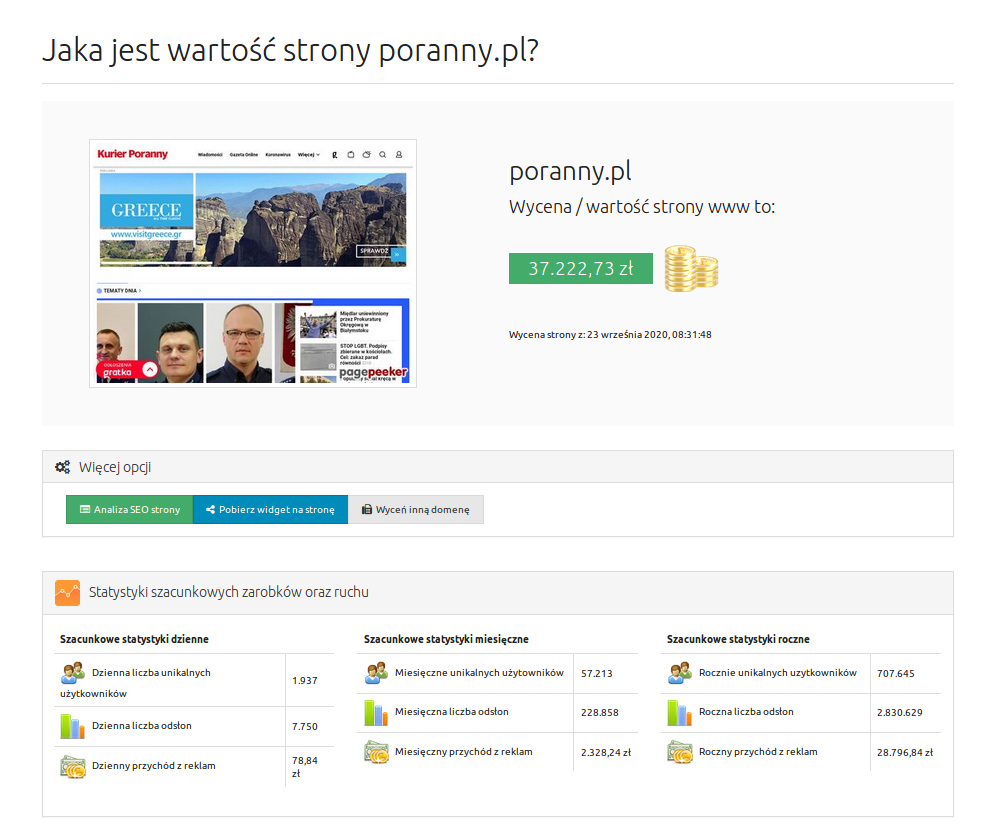Click the daily unique users people icon
Screen dimensions: 987x825
tap(73, 673)
